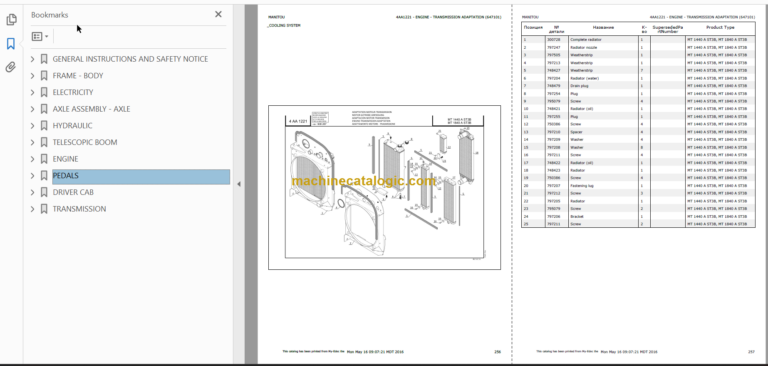Expand the PEDALS bookmark
The image size is (768, 366).
33,176
